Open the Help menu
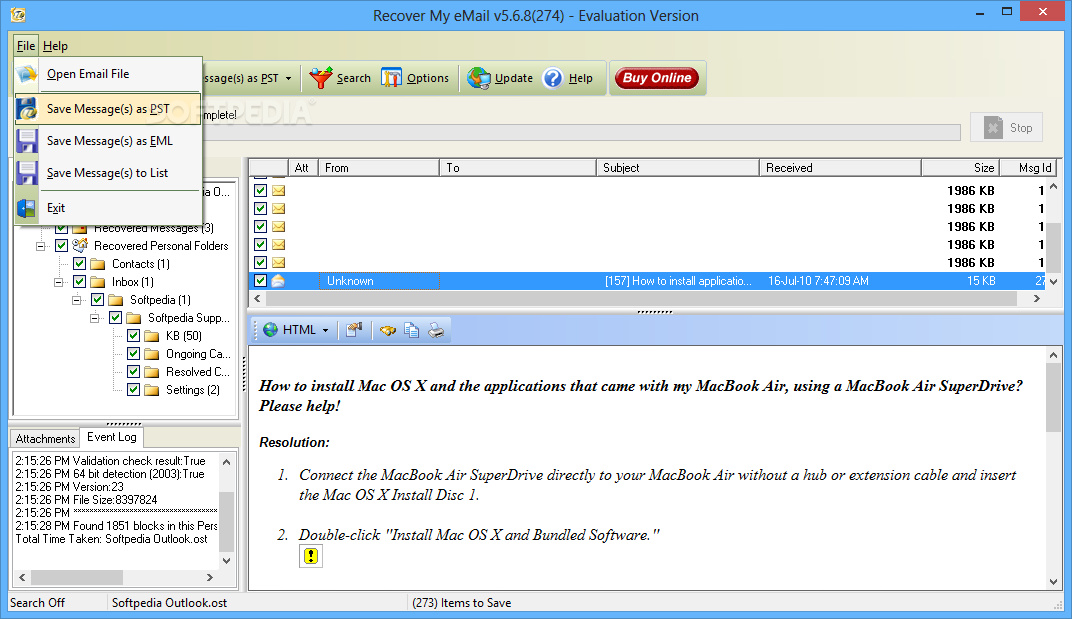Screen dimensions: 1072x619 point(55,46)
